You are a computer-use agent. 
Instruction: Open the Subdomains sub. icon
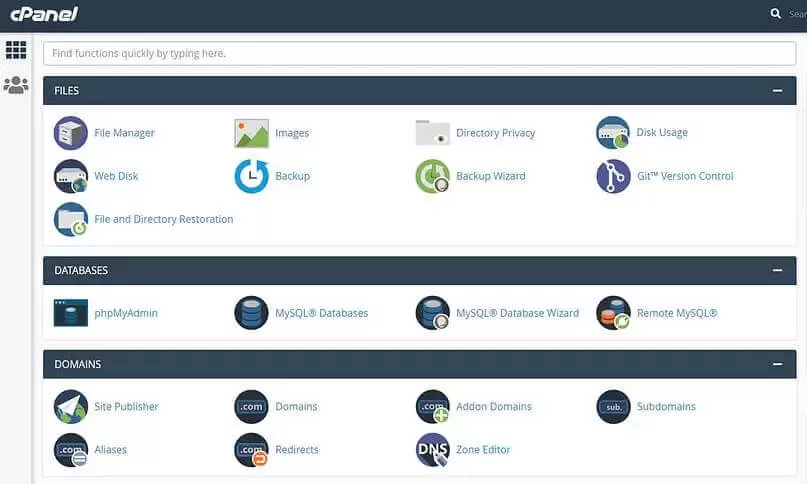[613, 406]
